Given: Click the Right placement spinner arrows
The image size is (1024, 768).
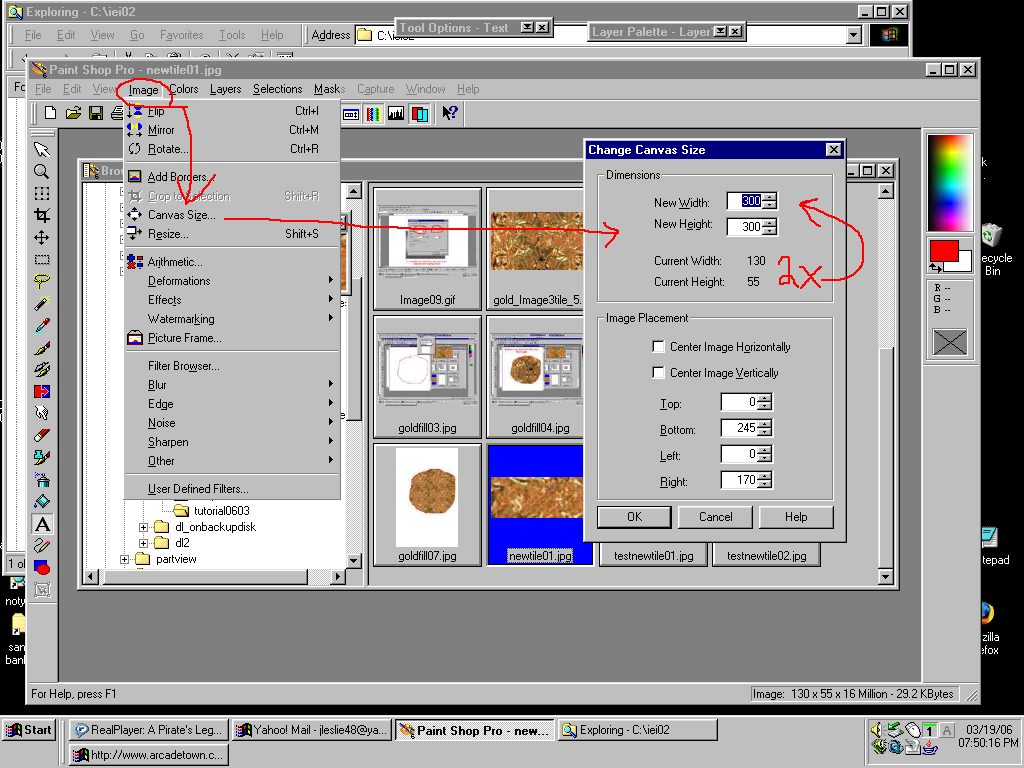Looking at the screenshot, I should coord(764,480).
